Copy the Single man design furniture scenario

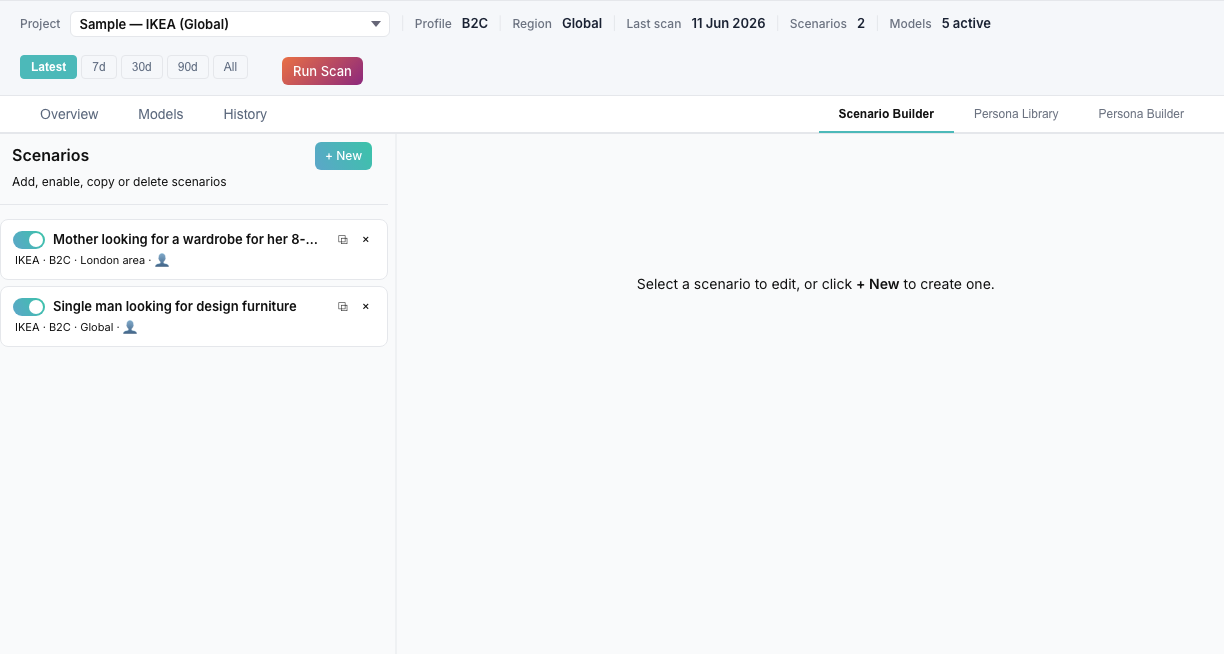[x=343, y=307]
